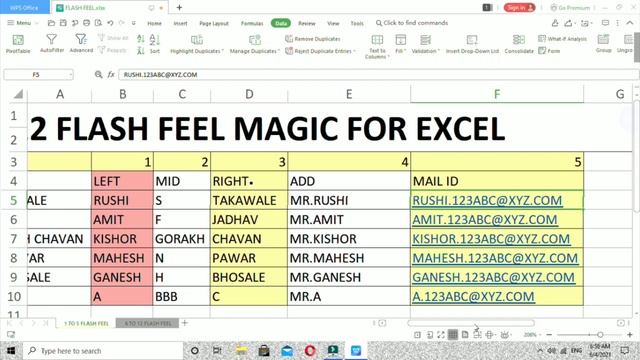Click the zoom slider handle

tap(600, 335)
